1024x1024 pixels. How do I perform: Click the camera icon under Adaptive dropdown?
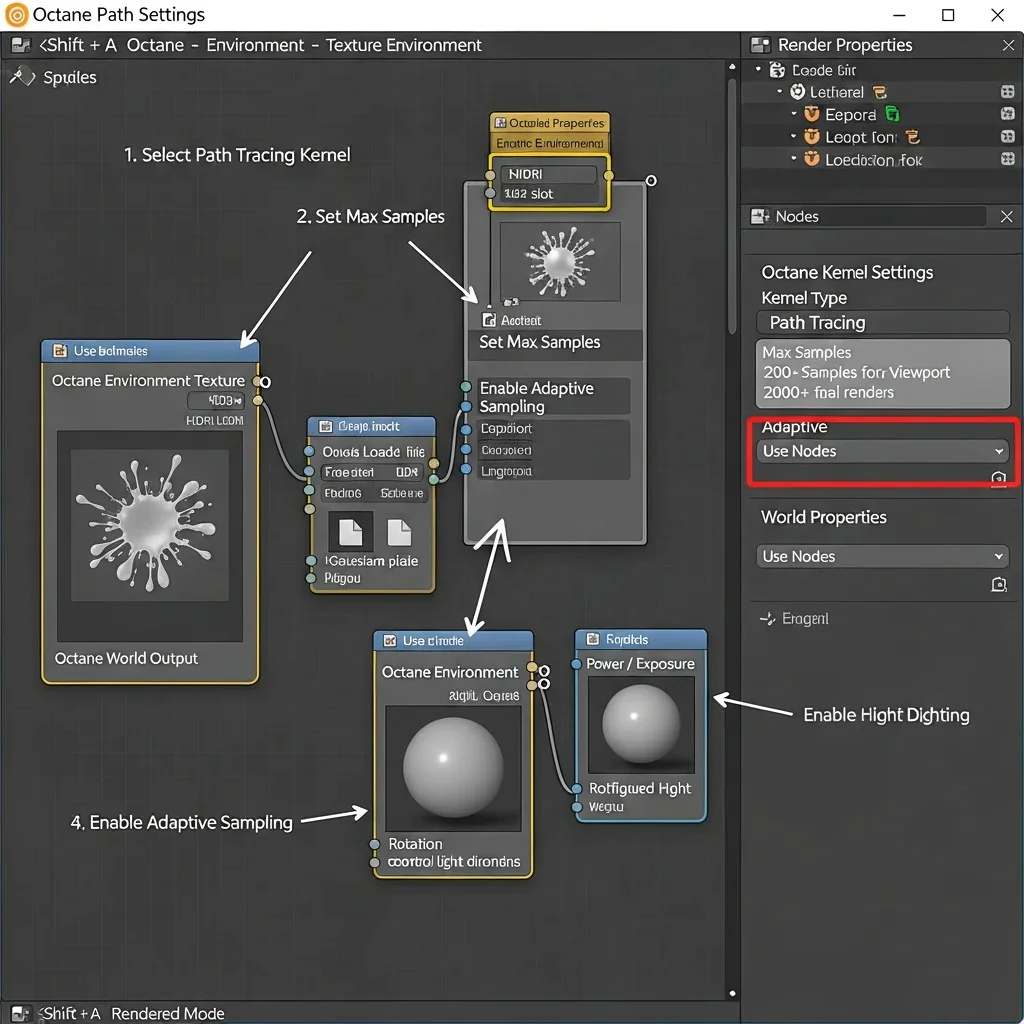(x=999, y=478)
